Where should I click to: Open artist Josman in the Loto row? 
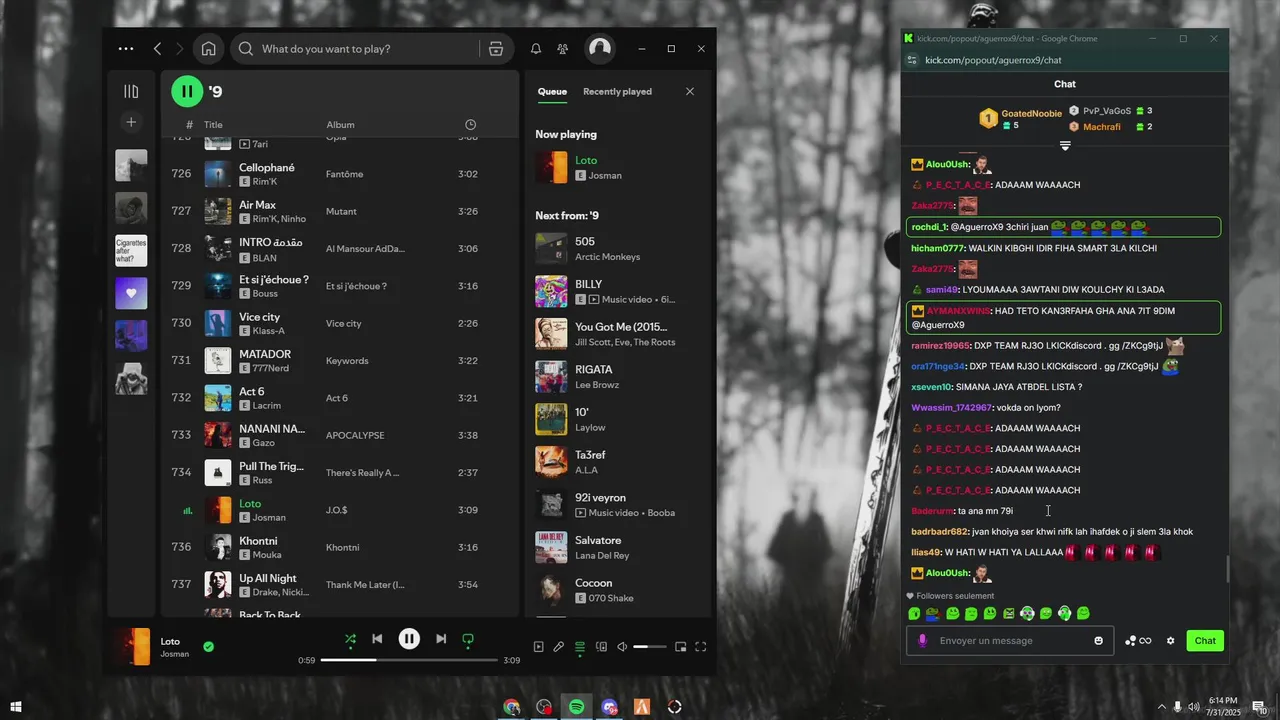point(269,518)
